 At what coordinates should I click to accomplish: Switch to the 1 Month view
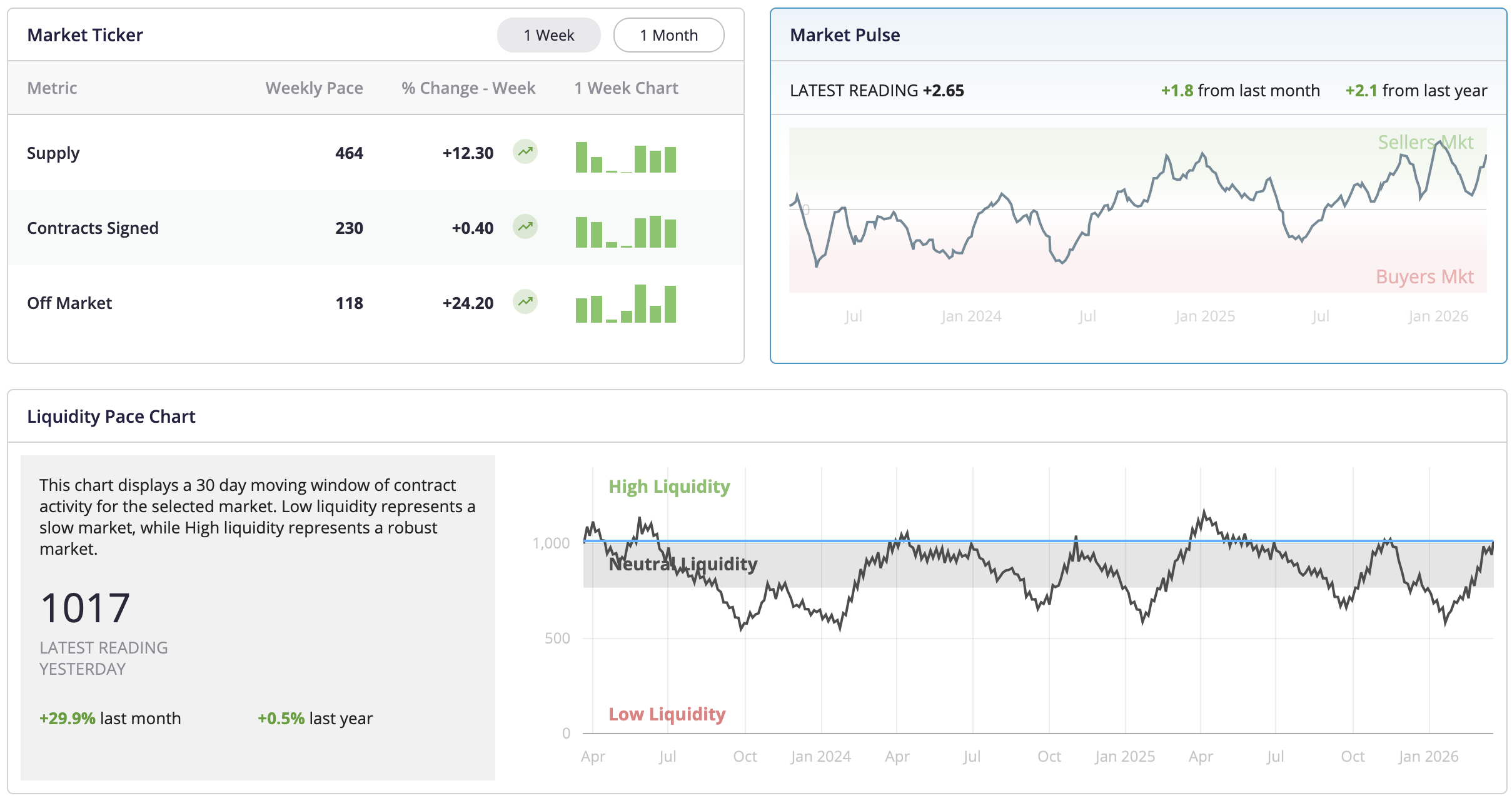[x=668, y=35]
